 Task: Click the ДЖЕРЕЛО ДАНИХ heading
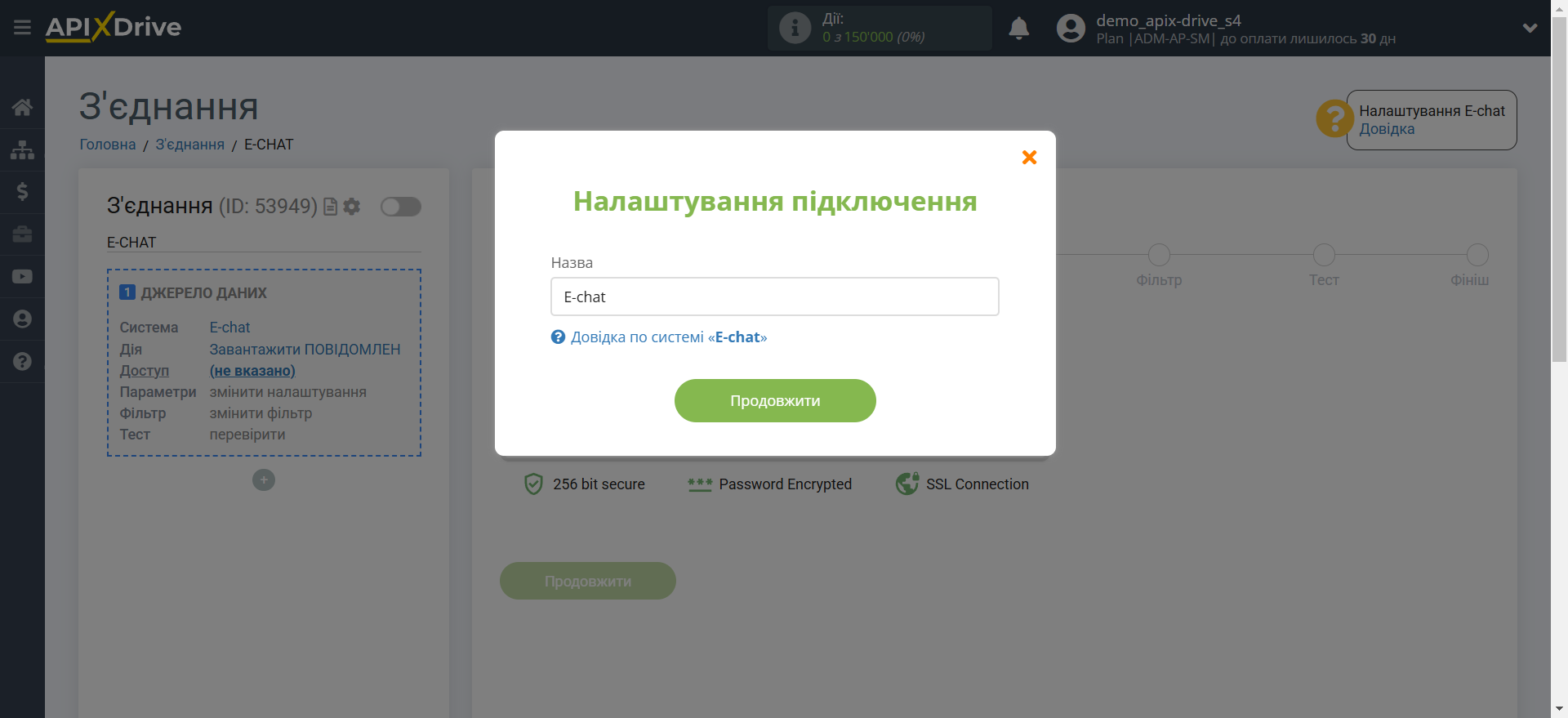pos(203,292)
